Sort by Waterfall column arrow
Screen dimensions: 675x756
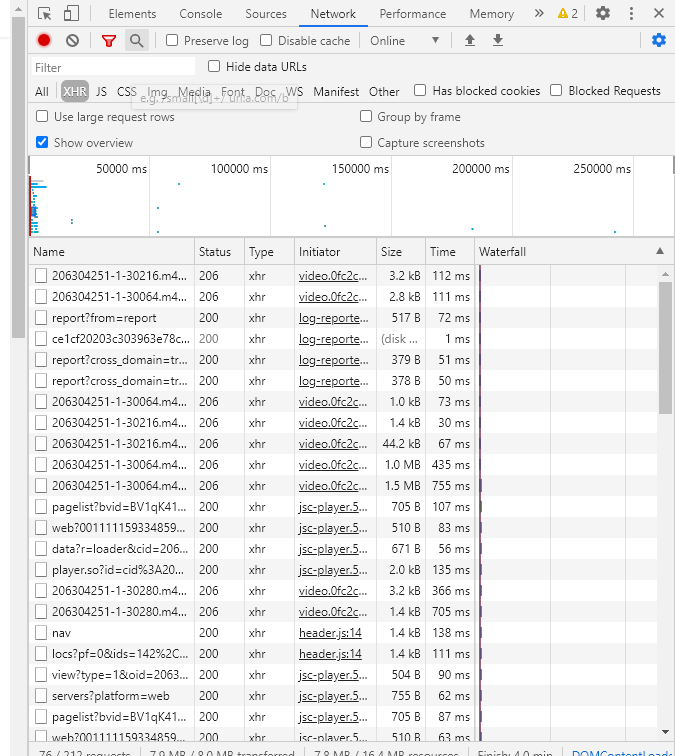(x=660, y=251)
